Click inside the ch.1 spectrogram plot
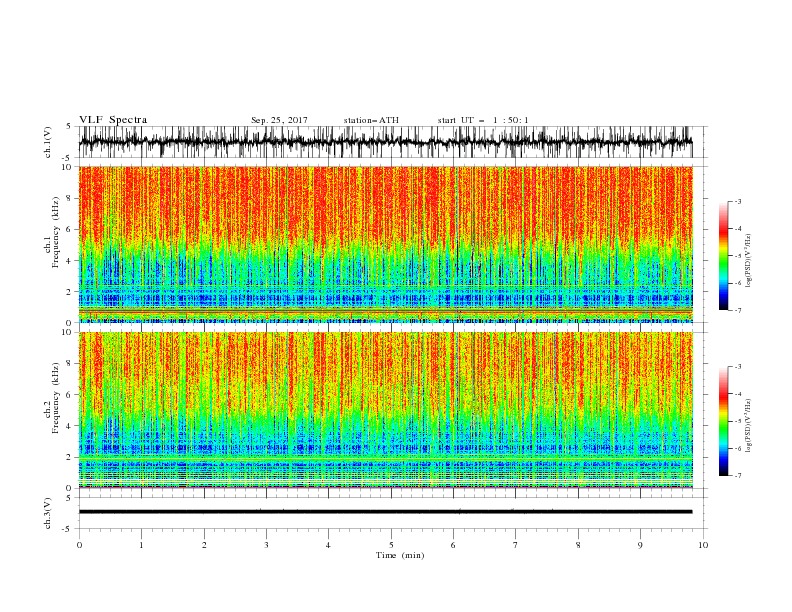This screenshot has height=612, width=792. coord(385,244)
